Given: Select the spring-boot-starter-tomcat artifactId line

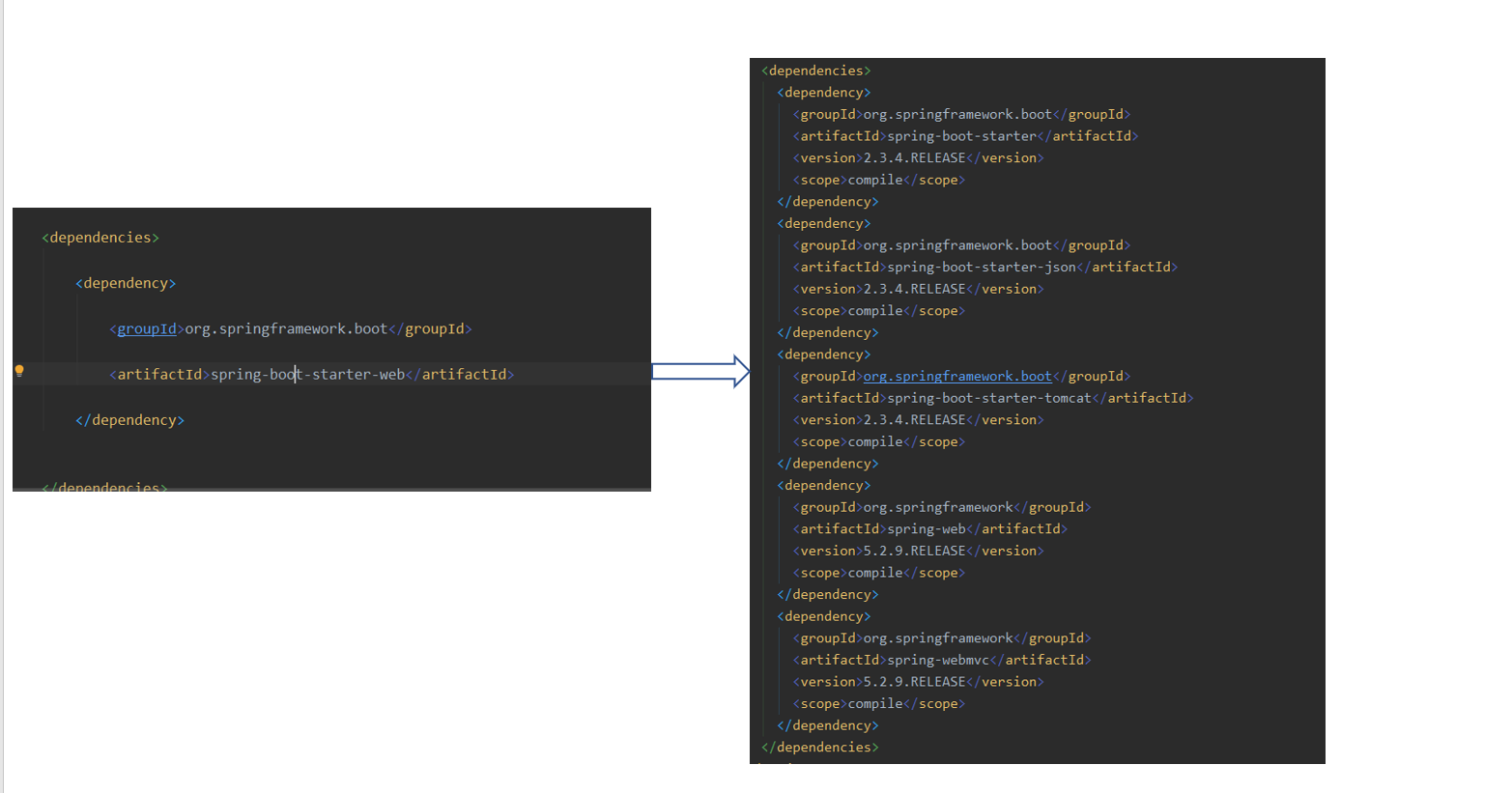Looking at the screenshot, I should click(x=992, y=398).
